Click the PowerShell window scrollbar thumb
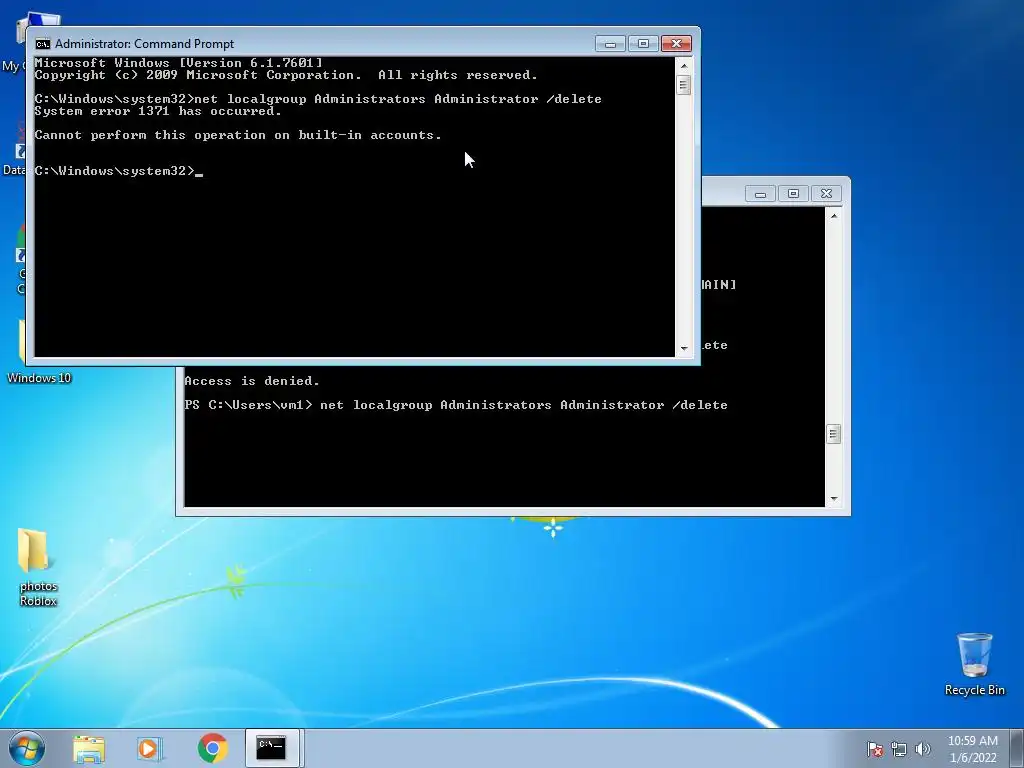The width and height of the screenshot is (1024, 768). point(833,434)
